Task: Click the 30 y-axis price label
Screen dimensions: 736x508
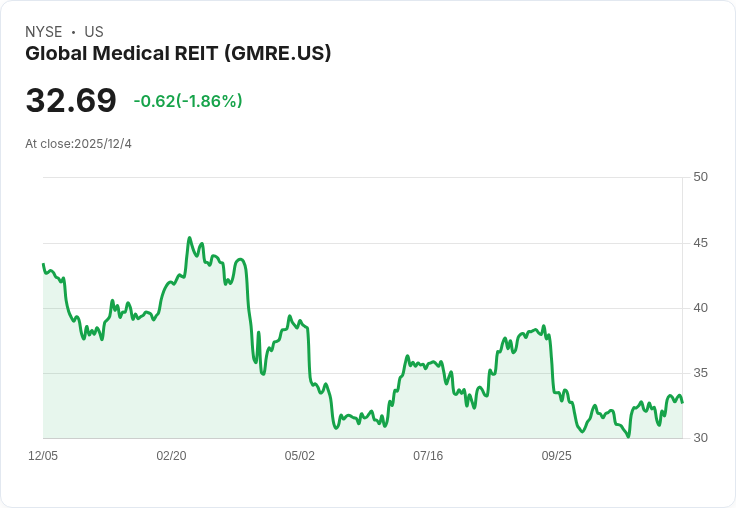Action: click(x=700, y=438)
